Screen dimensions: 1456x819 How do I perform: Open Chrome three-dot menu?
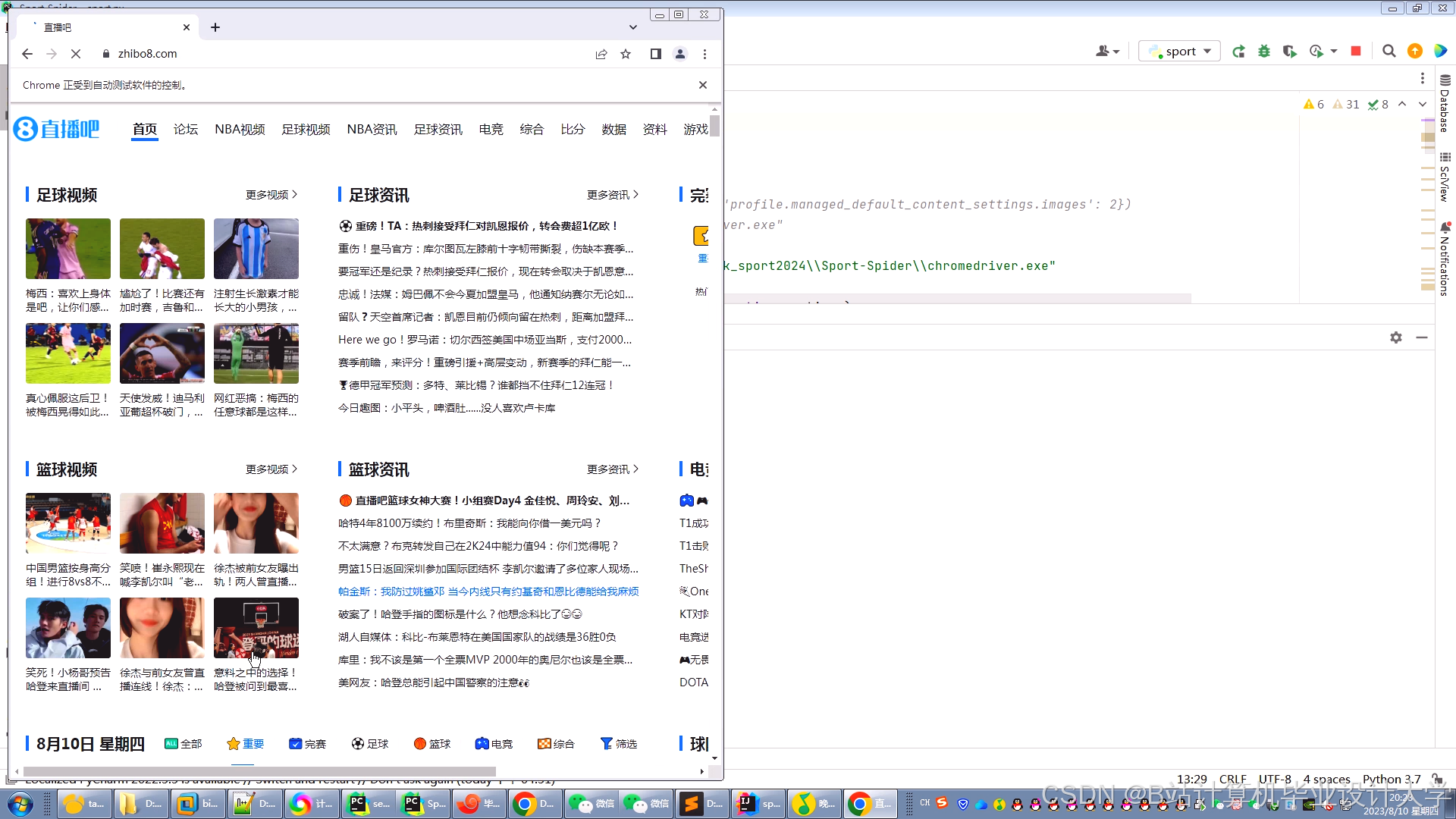(704, 54)
